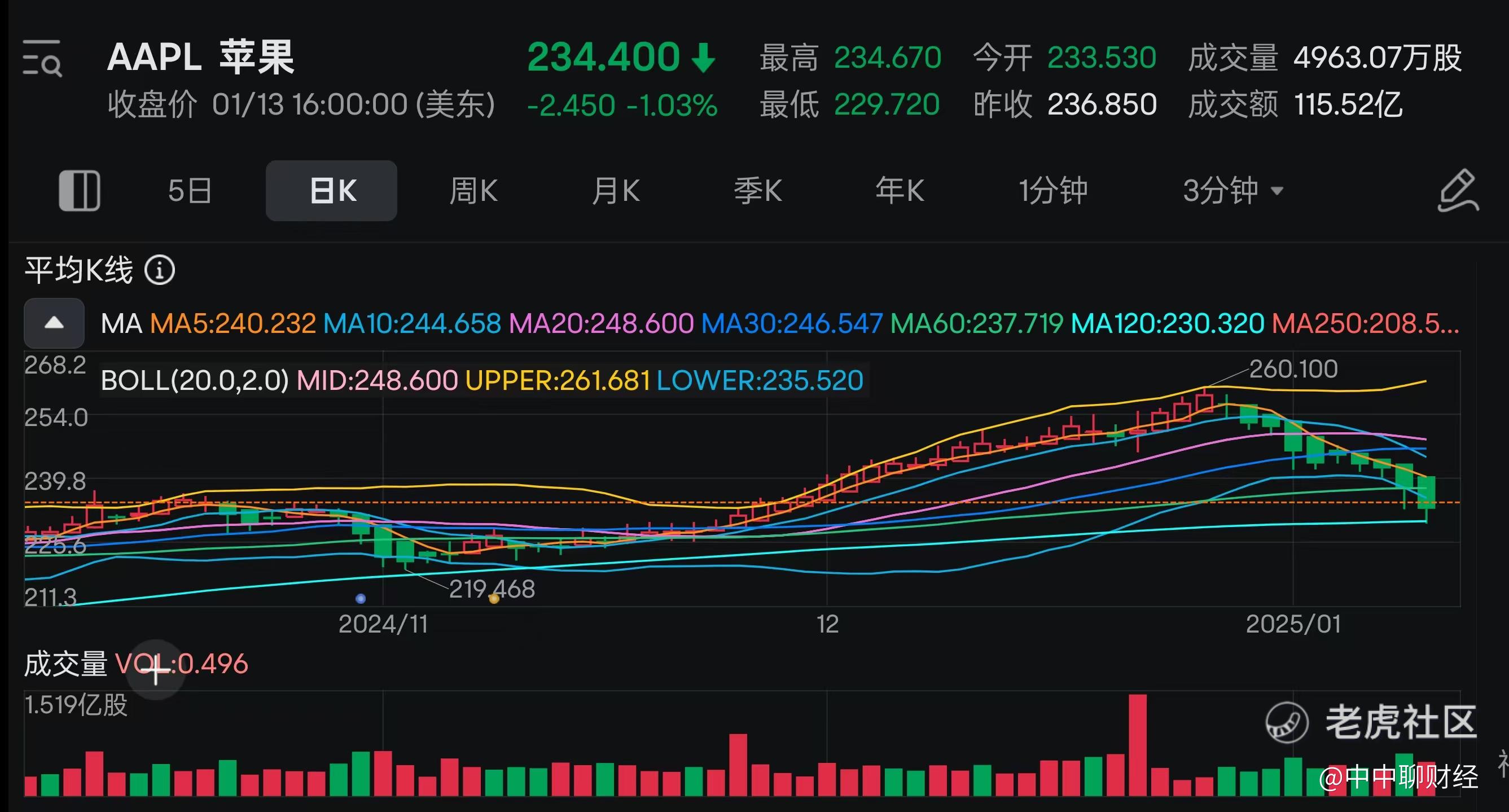This screenshot has width=1509, height=812.
Task: Tap the floating plus crosshair button
Action: [x=155, y=670]
